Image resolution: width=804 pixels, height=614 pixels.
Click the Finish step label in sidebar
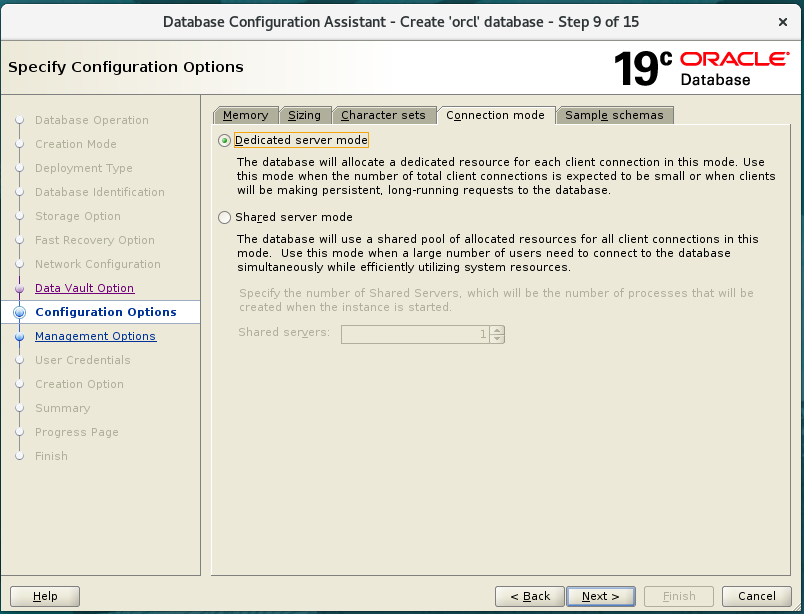click(x=51, y=456)
